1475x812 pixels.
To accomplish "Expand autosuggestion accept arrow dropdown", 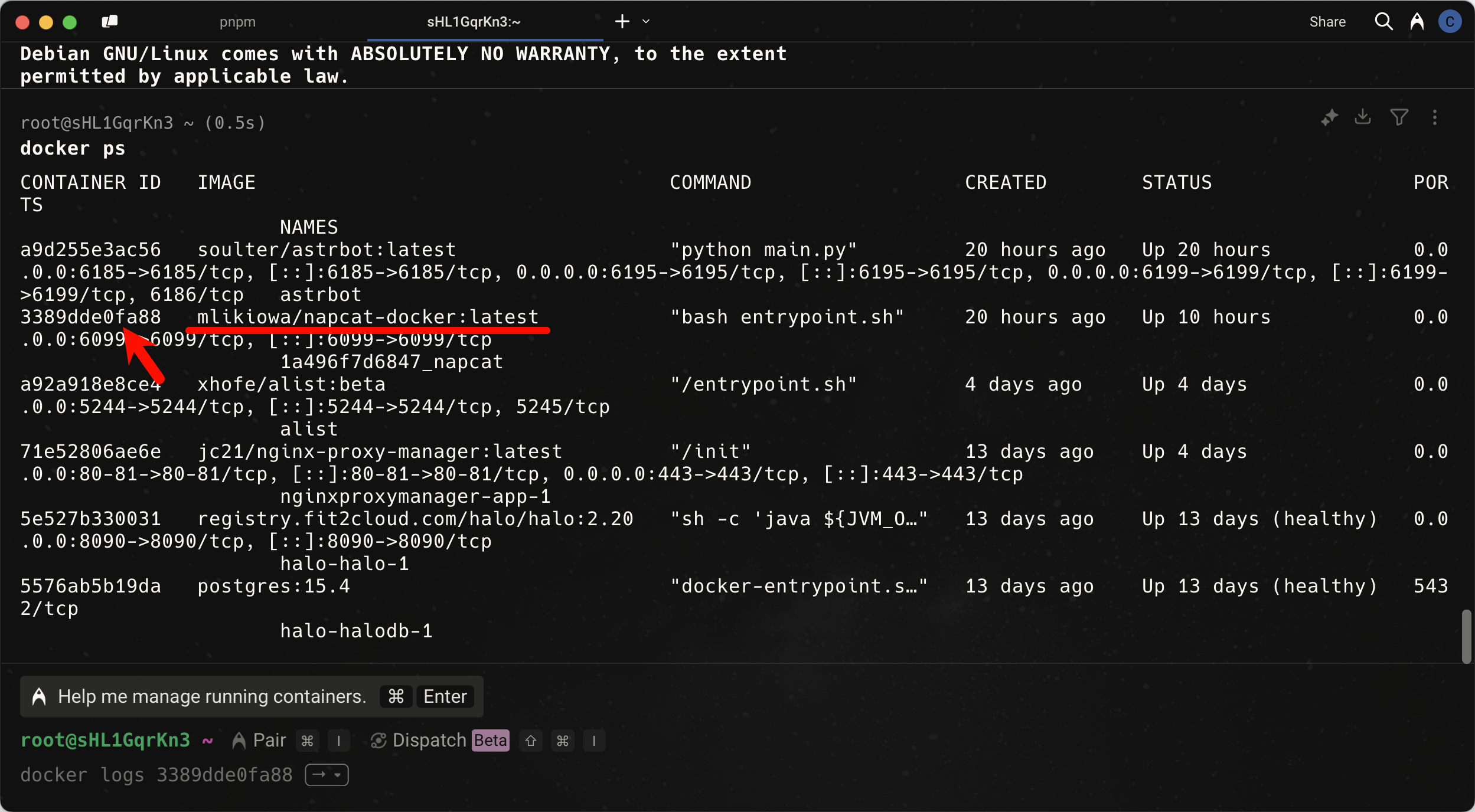I will [338, 775].
